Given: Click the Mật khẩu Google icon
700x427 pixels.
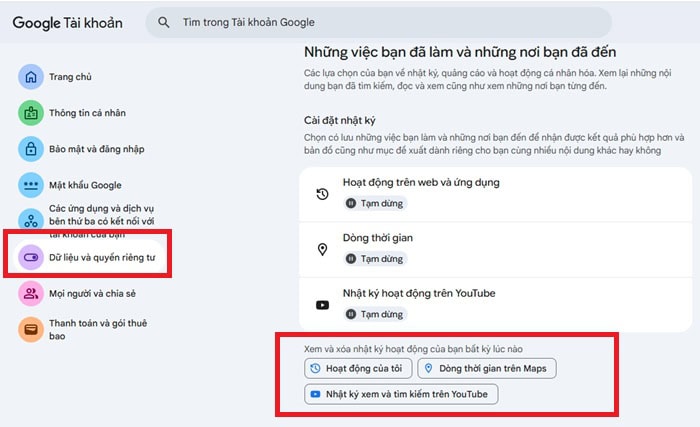Looking at the screenshot, I should pyautogui.click(x=31, y=185).
